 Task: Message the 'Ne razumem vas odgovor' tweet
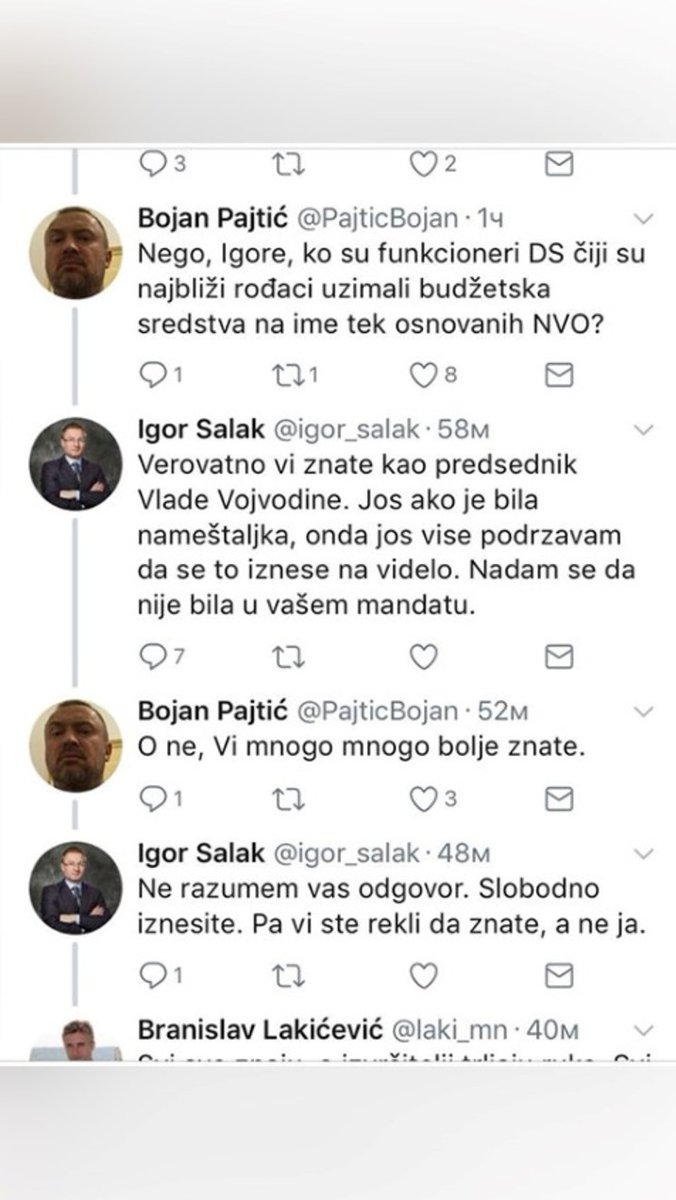[559, 974]
